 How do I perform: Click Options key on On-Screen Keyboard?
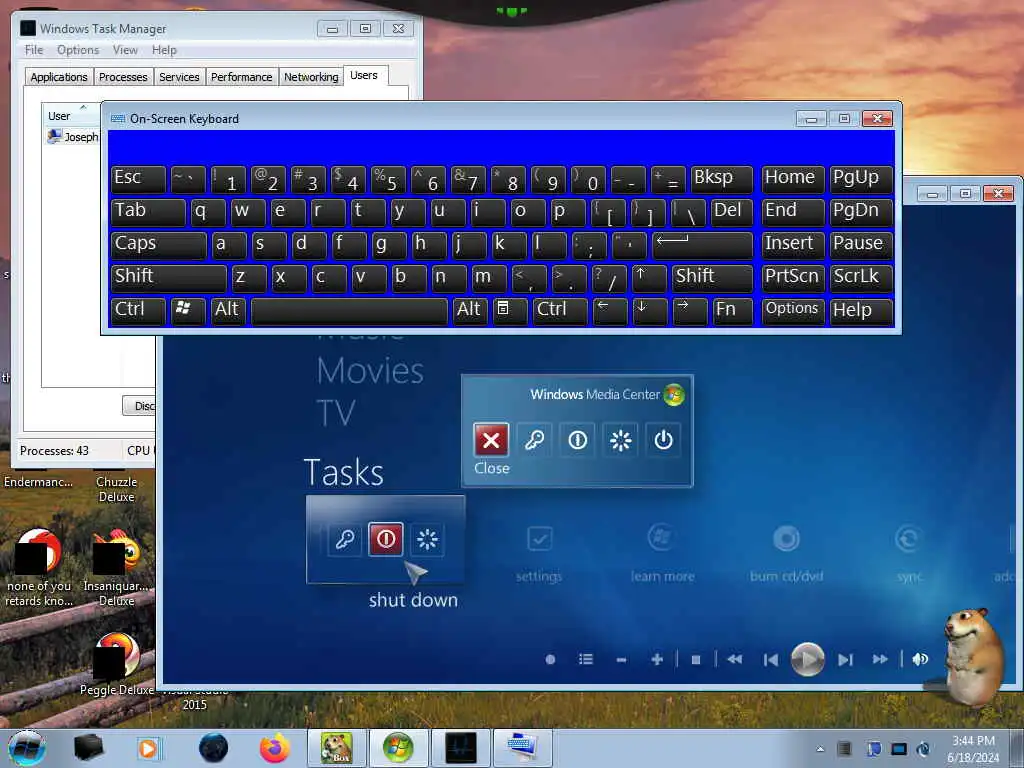coord(793,311)
